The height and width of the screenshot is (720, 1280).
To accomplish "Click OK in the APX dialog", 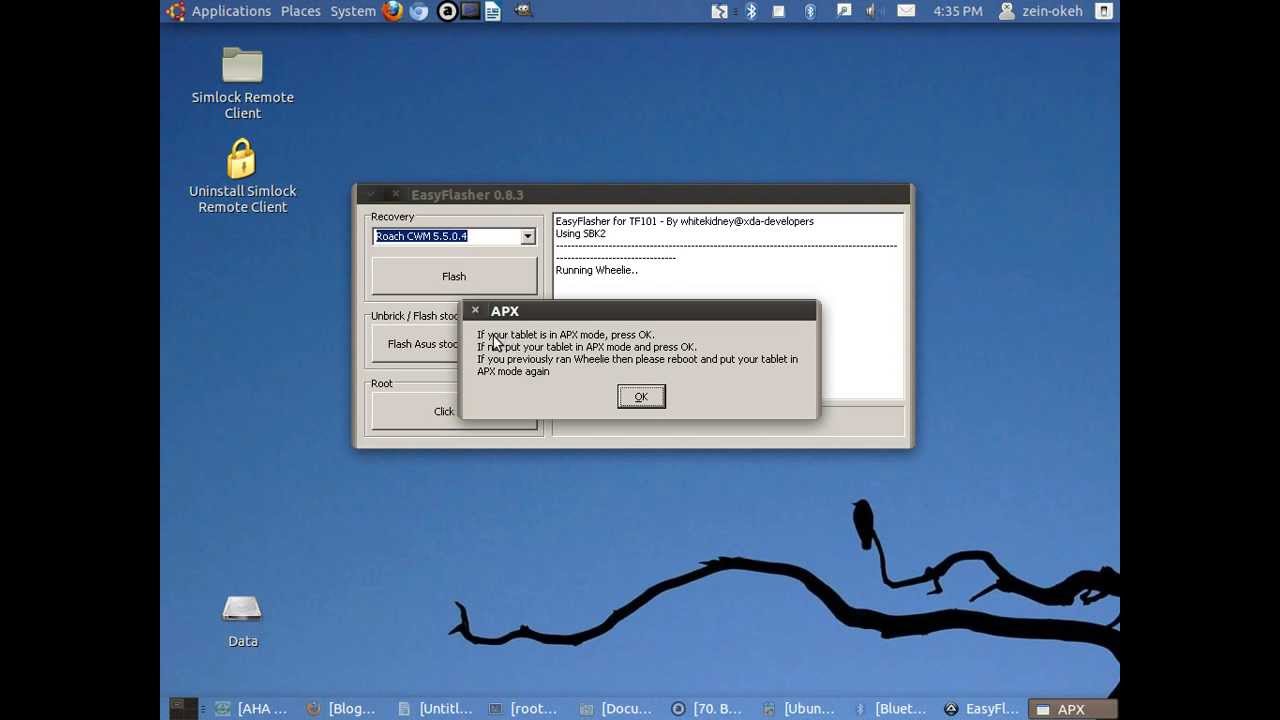I will 641,397.
